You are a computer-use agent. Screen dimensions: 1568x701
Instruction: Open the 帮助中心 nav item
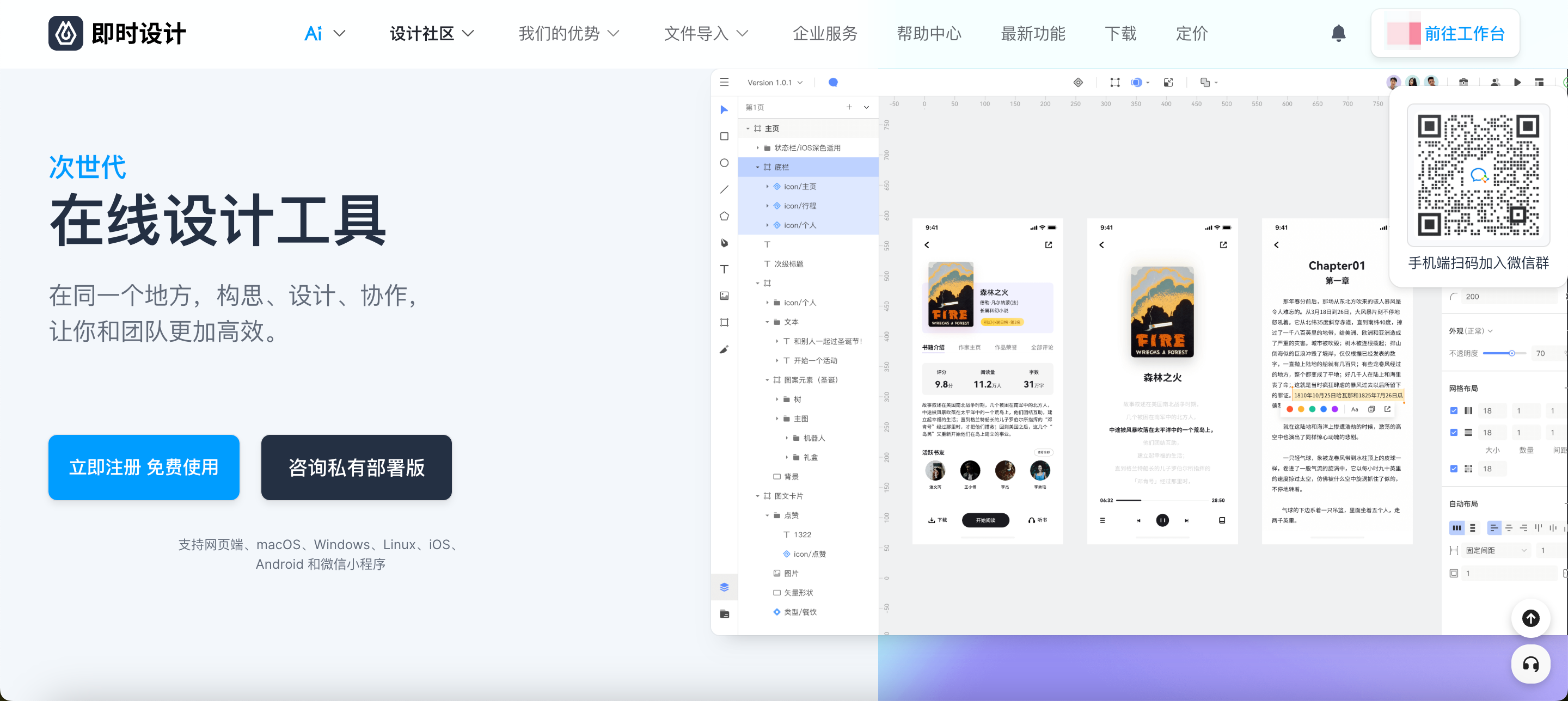(929, 33)
